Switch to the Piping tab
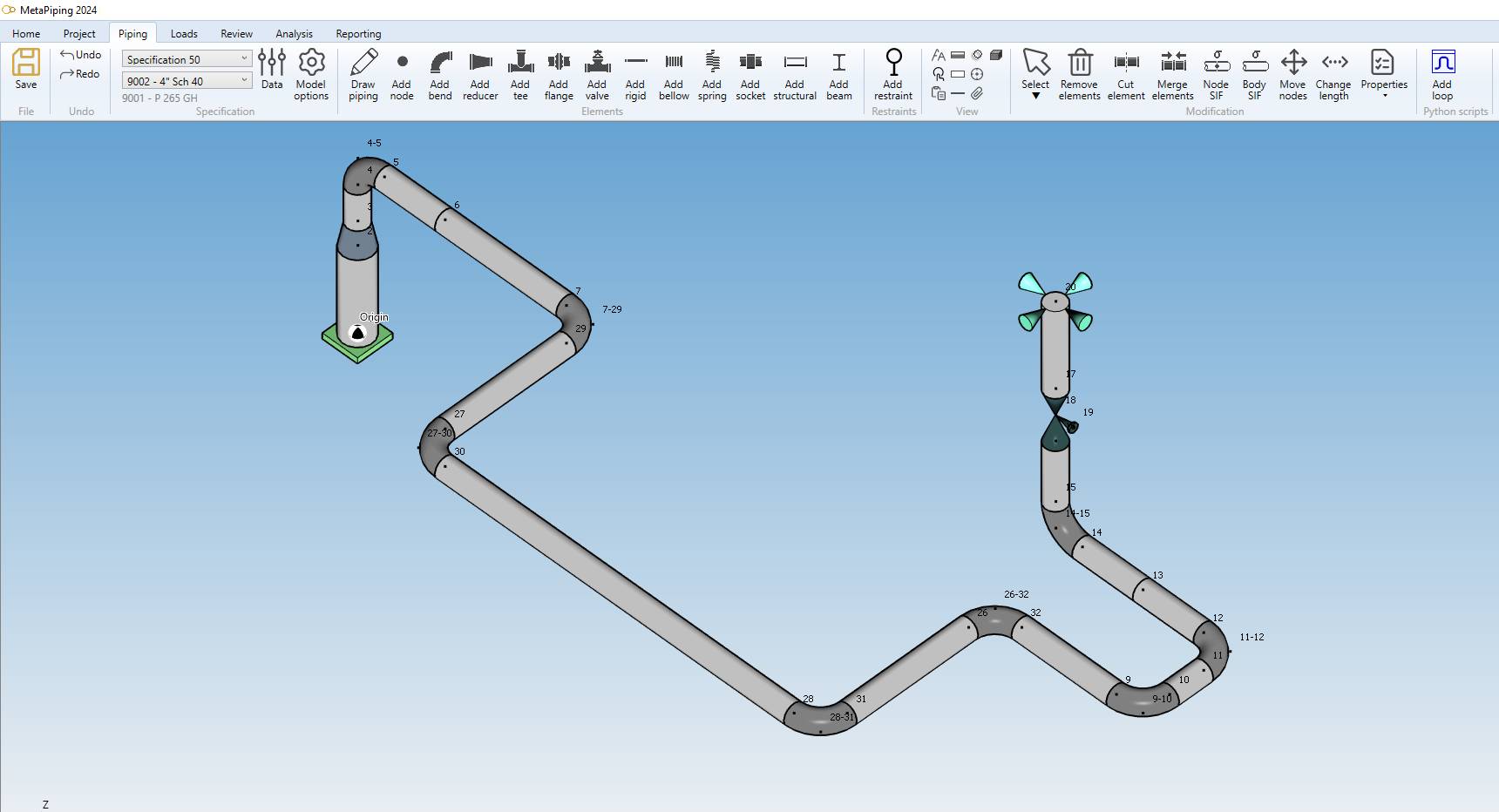The width and height of the screenshot is (1499, 812). tap(132, 33)
